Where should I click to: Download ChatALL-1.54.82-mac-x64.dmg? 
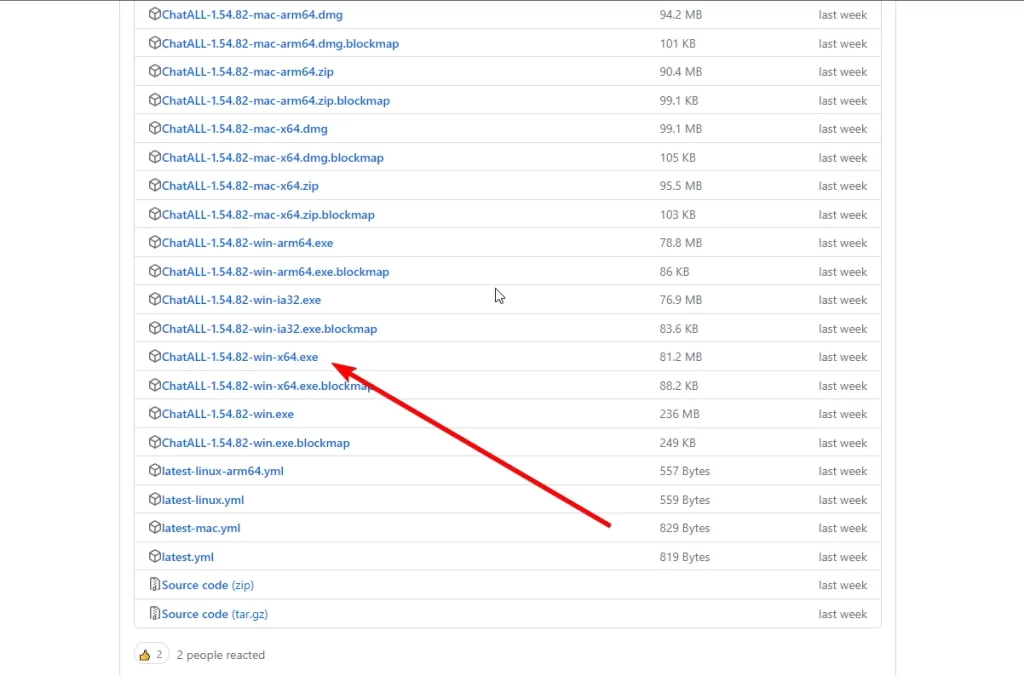click(245, 129)
